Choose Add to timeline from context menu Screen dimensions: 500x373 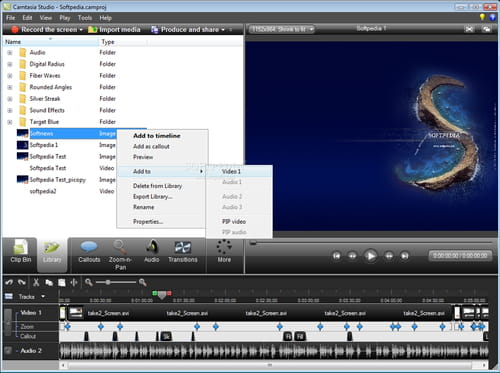point(157,136)
